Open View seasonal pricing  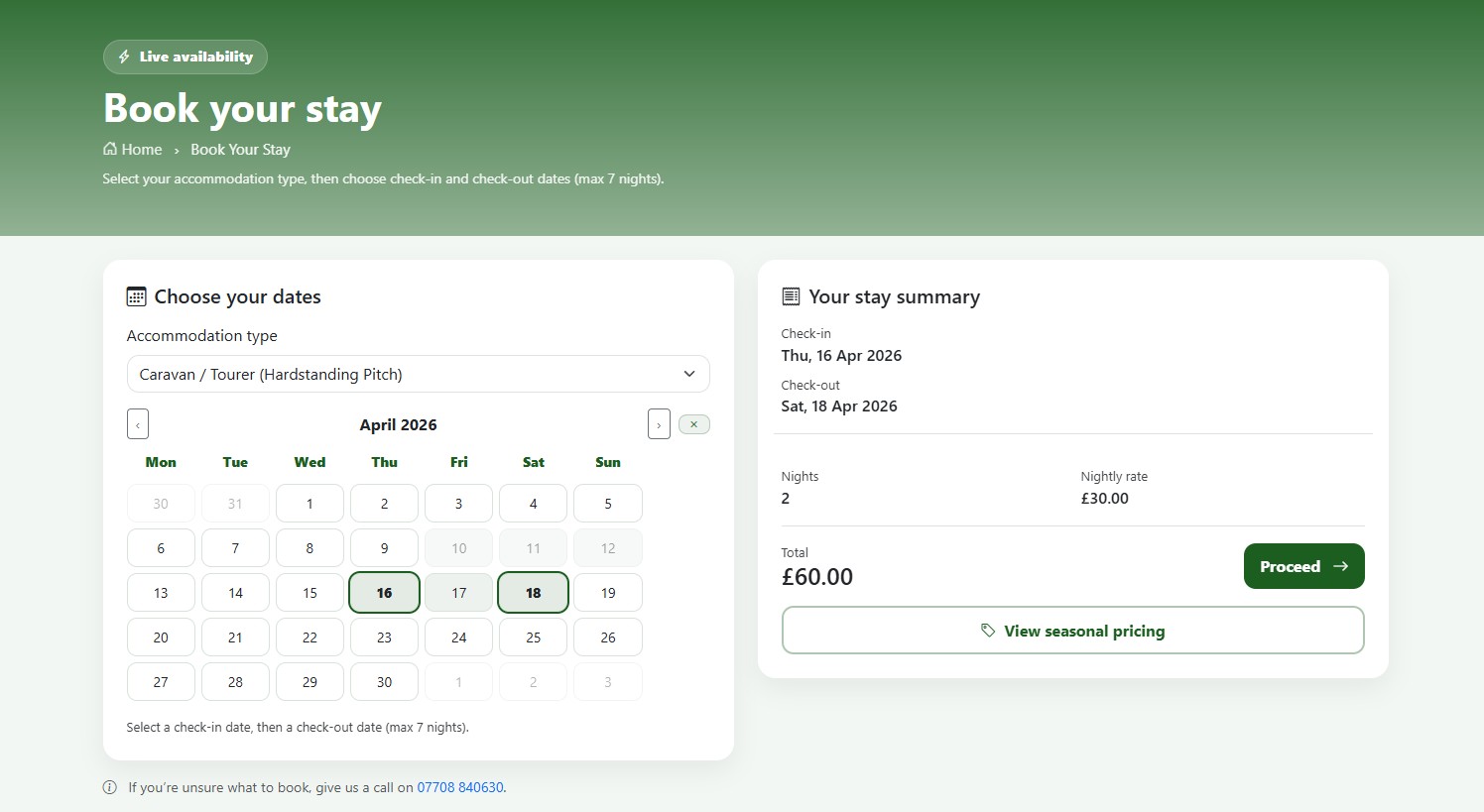1072,631
